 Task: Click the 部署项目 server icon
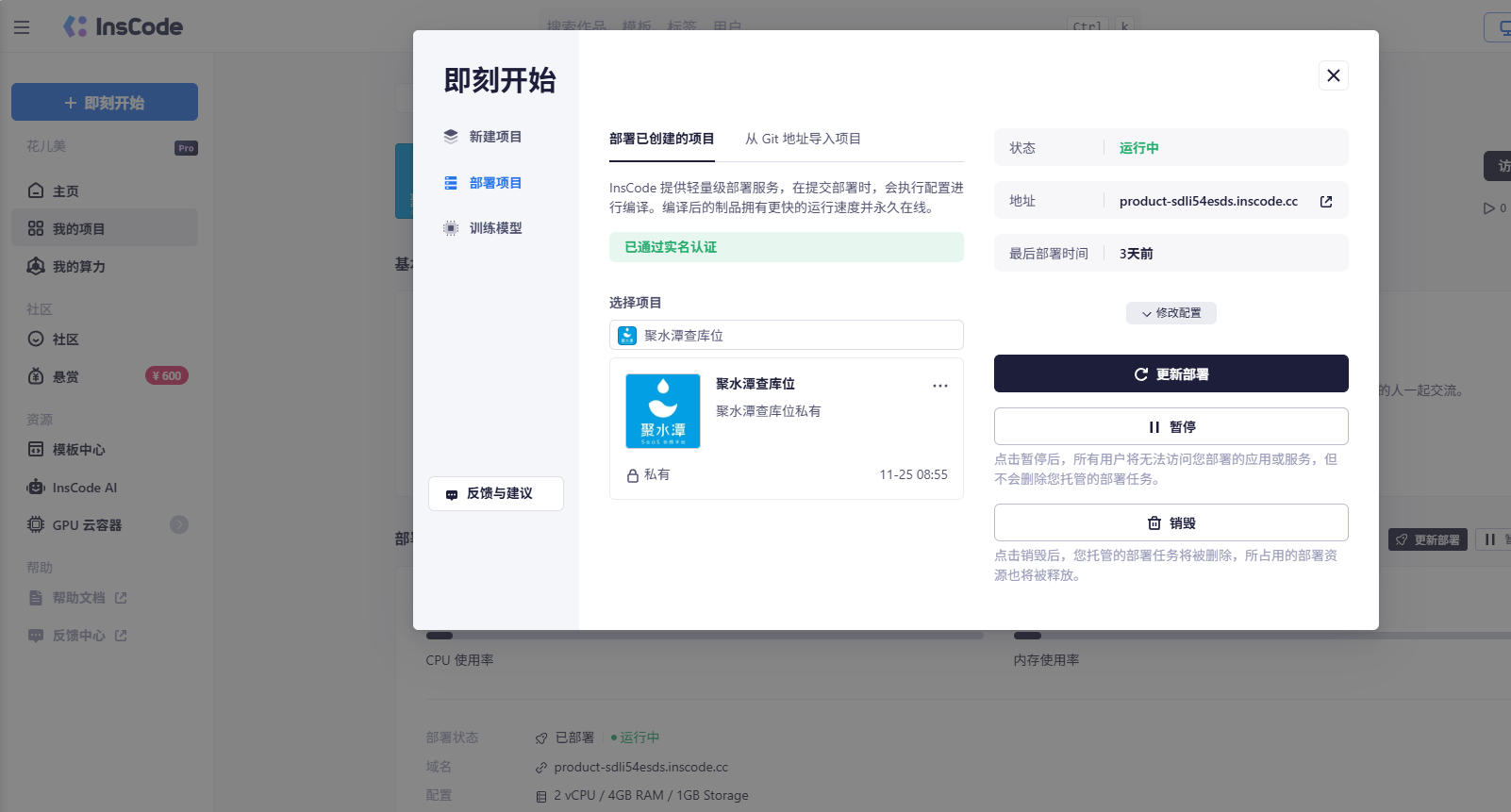(451, 183)
